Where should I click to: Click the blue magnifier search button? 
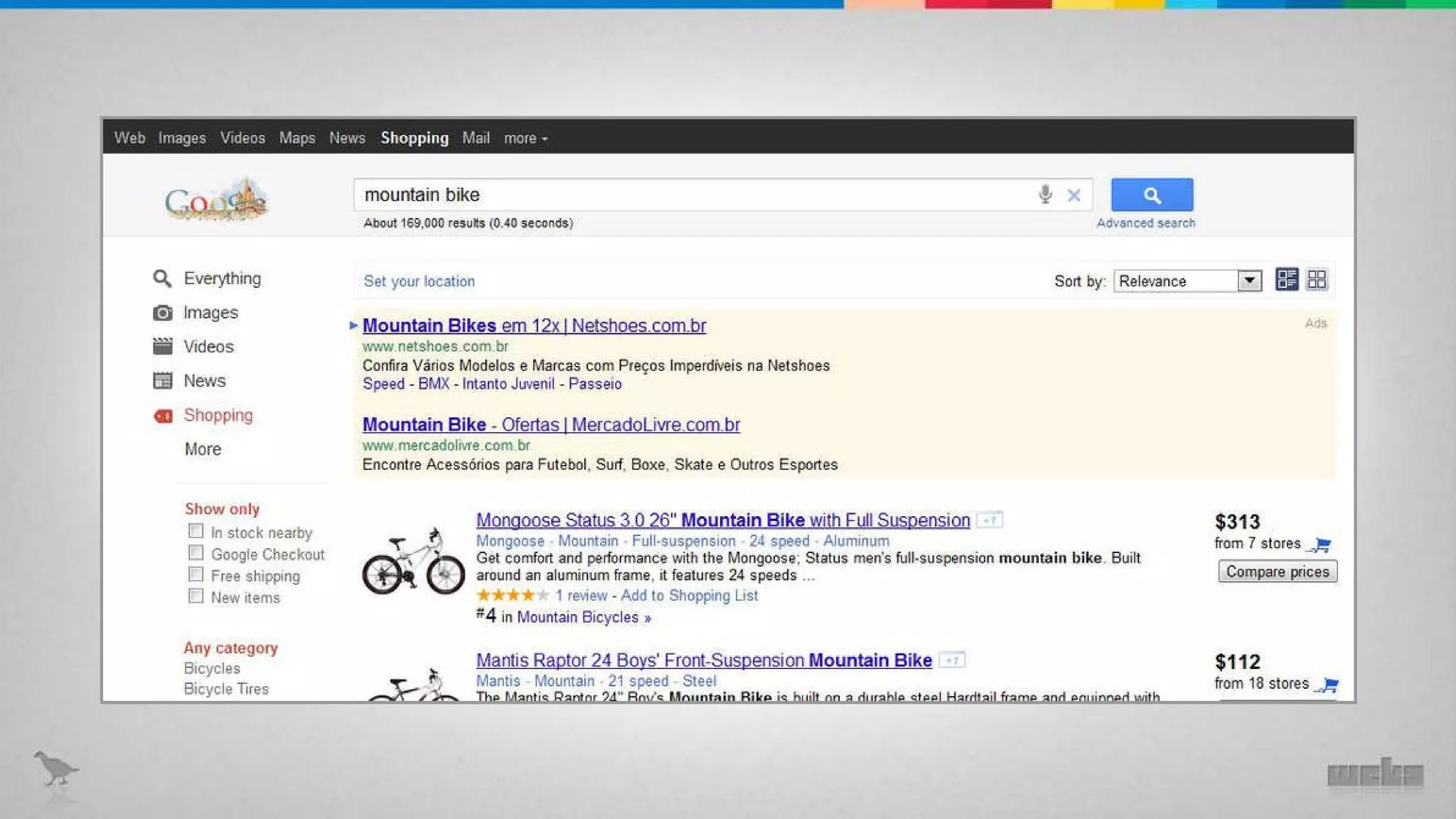(x=1152, y=195)
